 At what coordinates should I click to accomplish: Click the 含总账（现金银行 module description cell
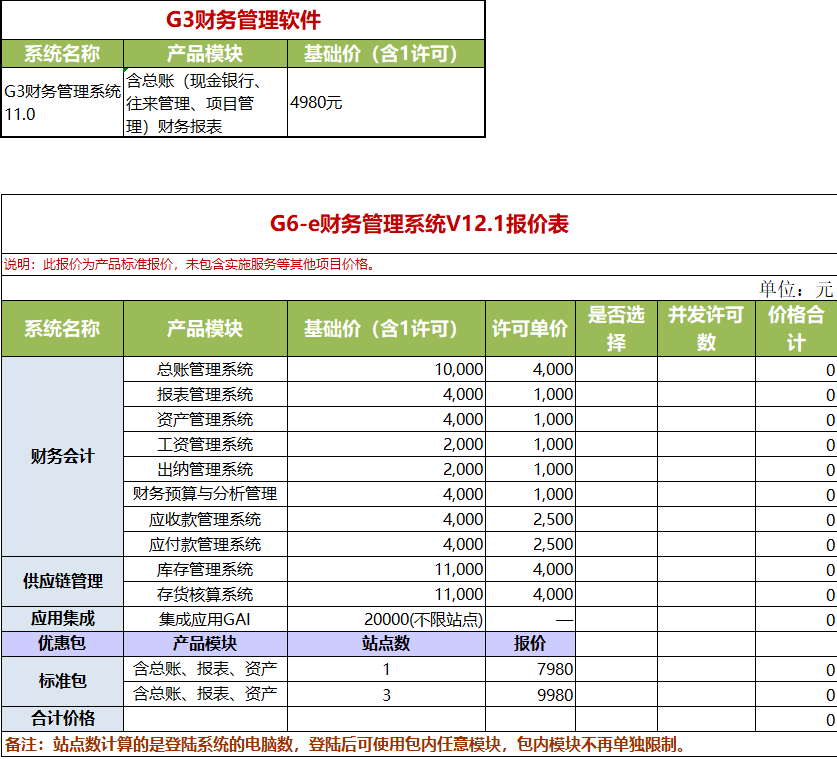point(206,102)
